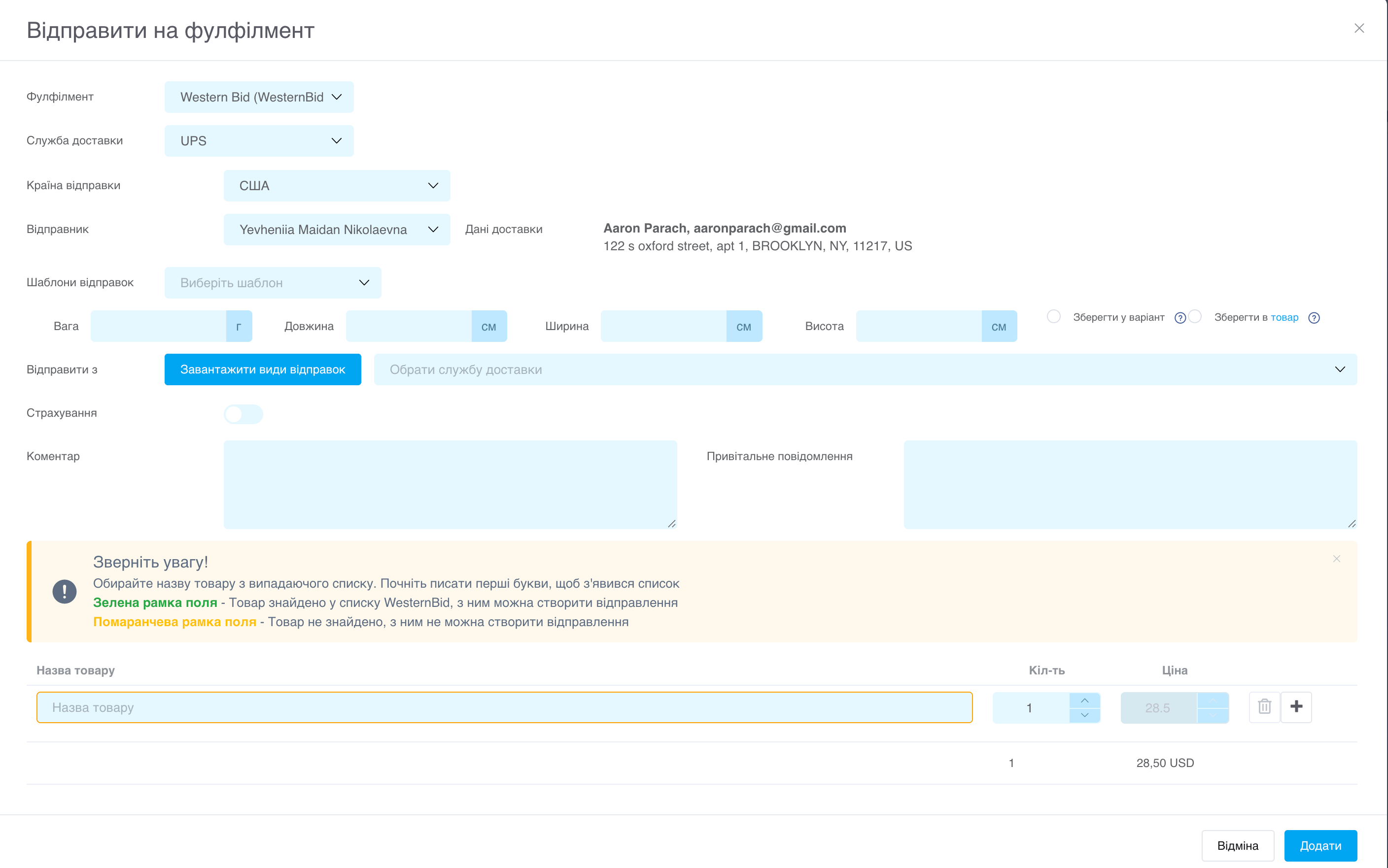Close the Відправити на фулфілмент dialog
Screen dimensions: 1388x868
click(x=1359, y=28)
